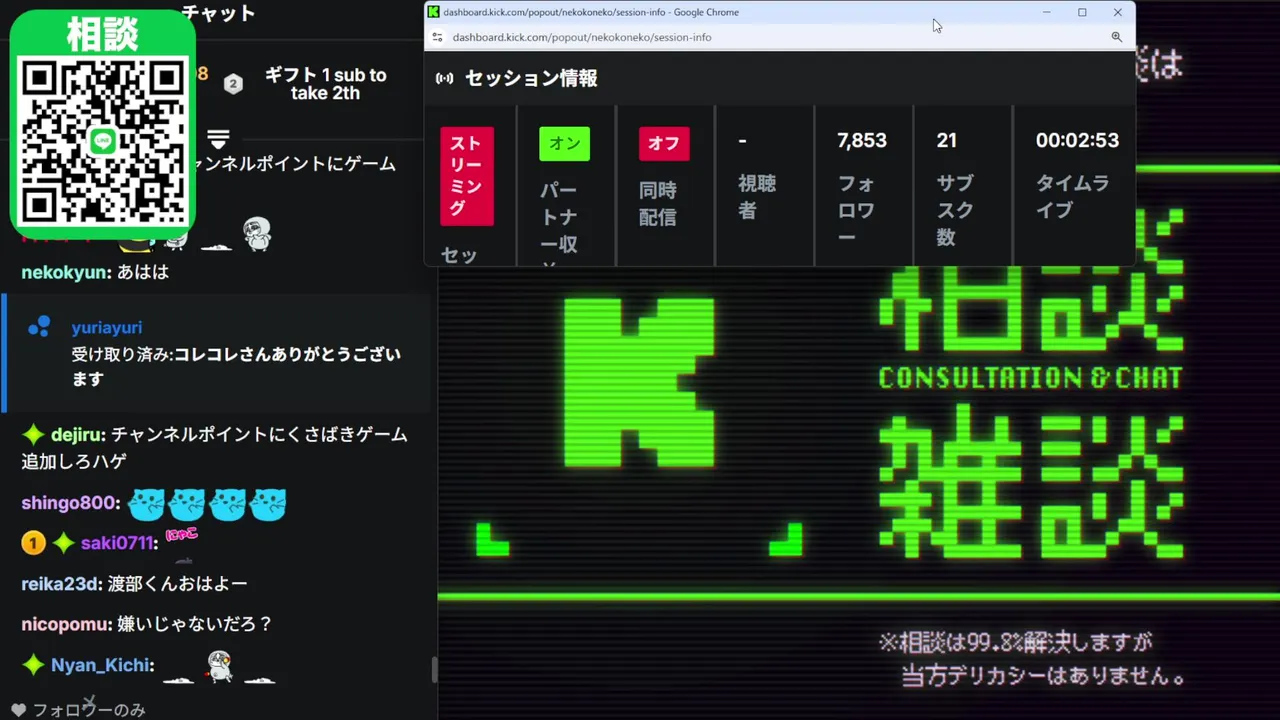Click the チャット header label
Image resolution: width=1280 pixels, height=720 pixels.
219,13
